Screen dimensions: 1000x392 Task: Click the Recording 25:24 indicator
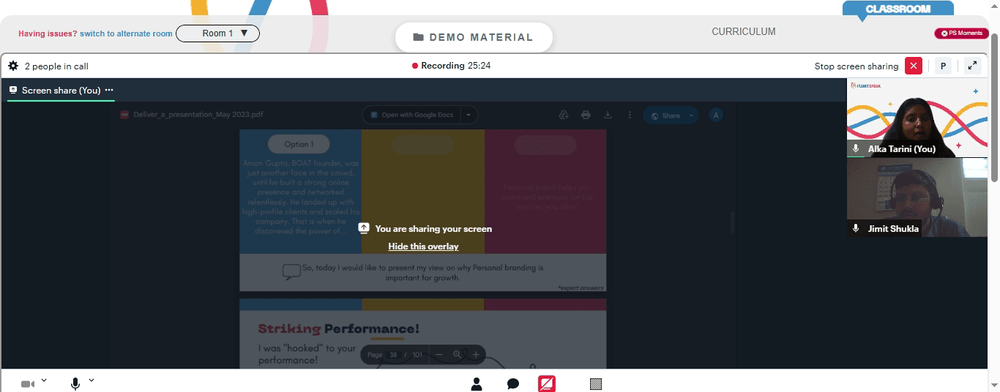[452, 66]
